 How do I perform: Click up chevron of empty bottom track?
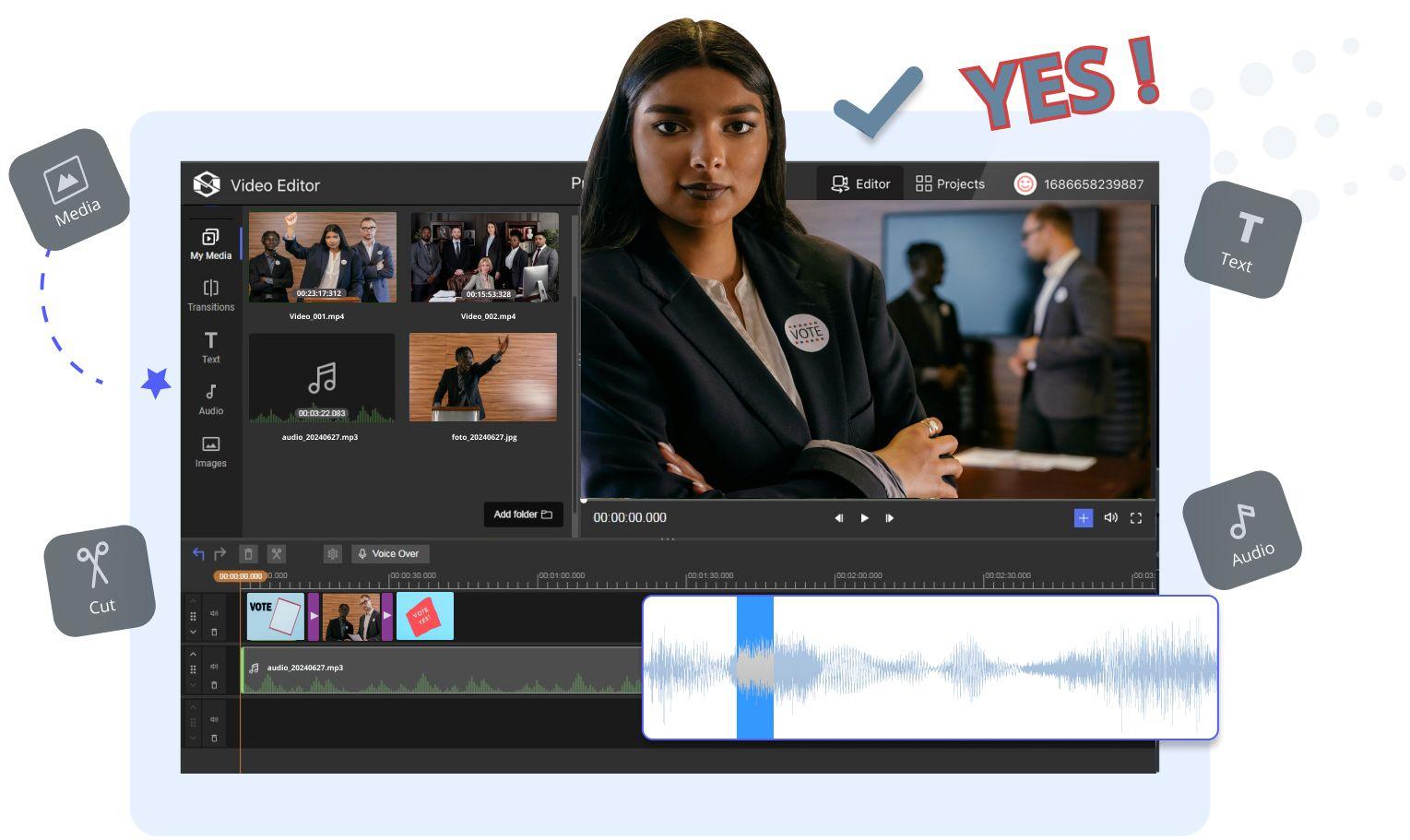pos(193,707)
